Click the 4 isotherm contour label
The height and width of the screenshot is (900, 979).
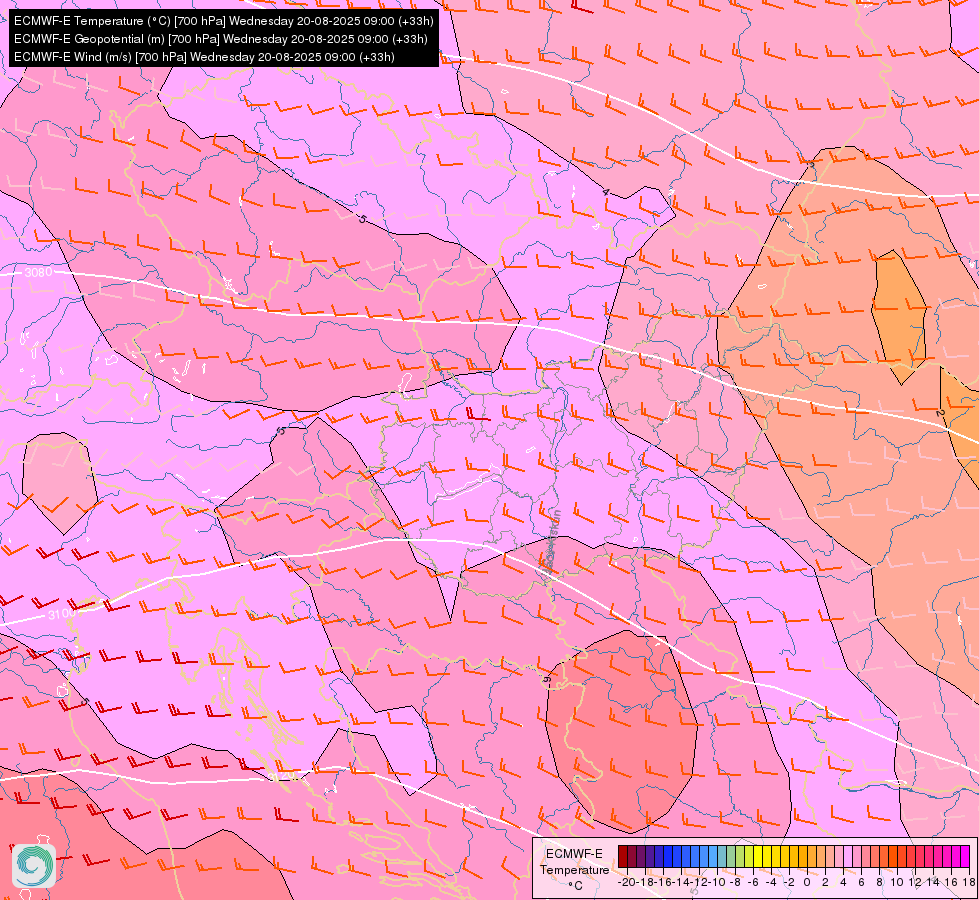click(x=605, y=192)
